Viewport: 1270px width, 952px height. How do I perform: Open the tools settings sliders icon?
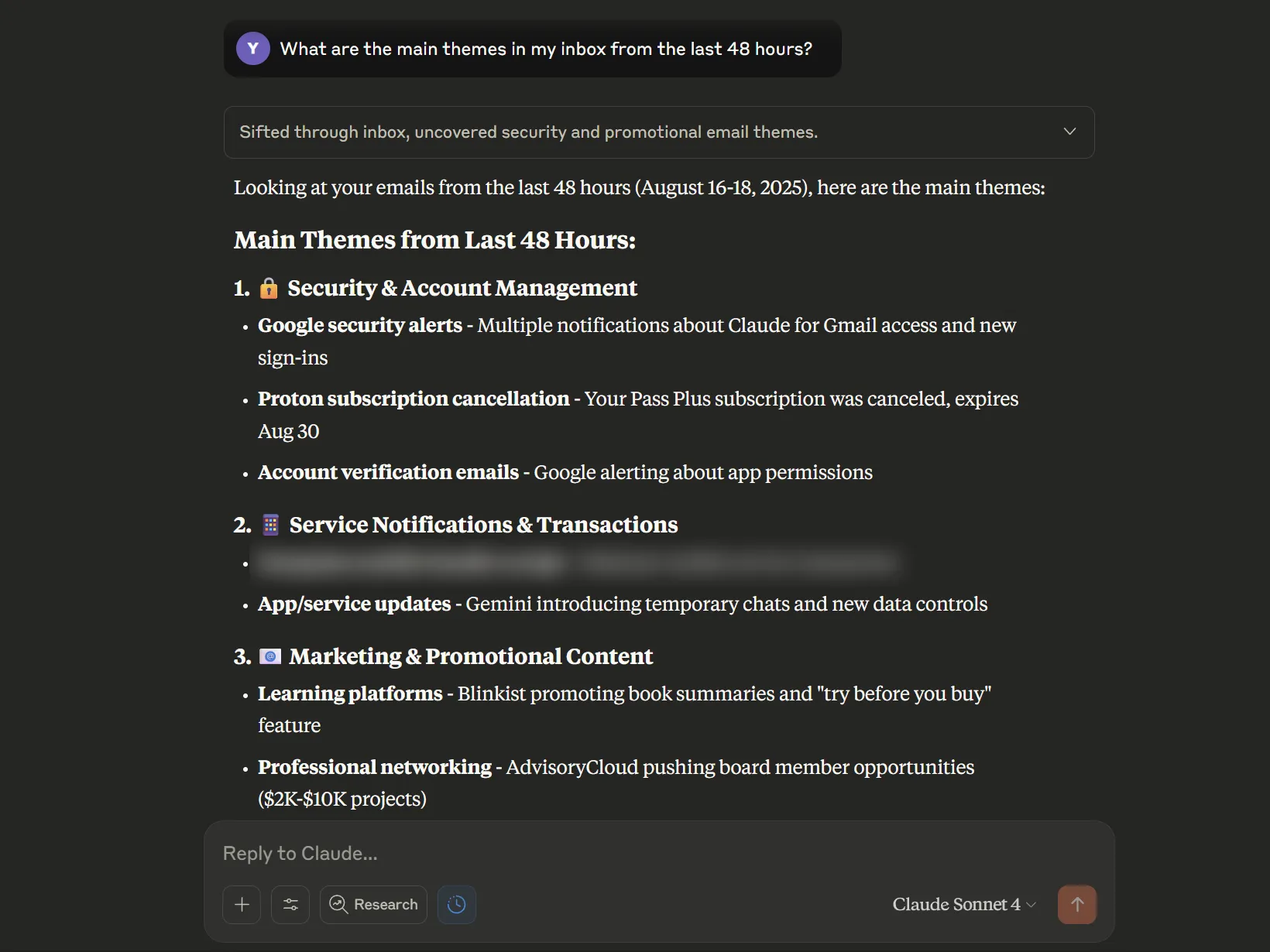tap(290, 904)
